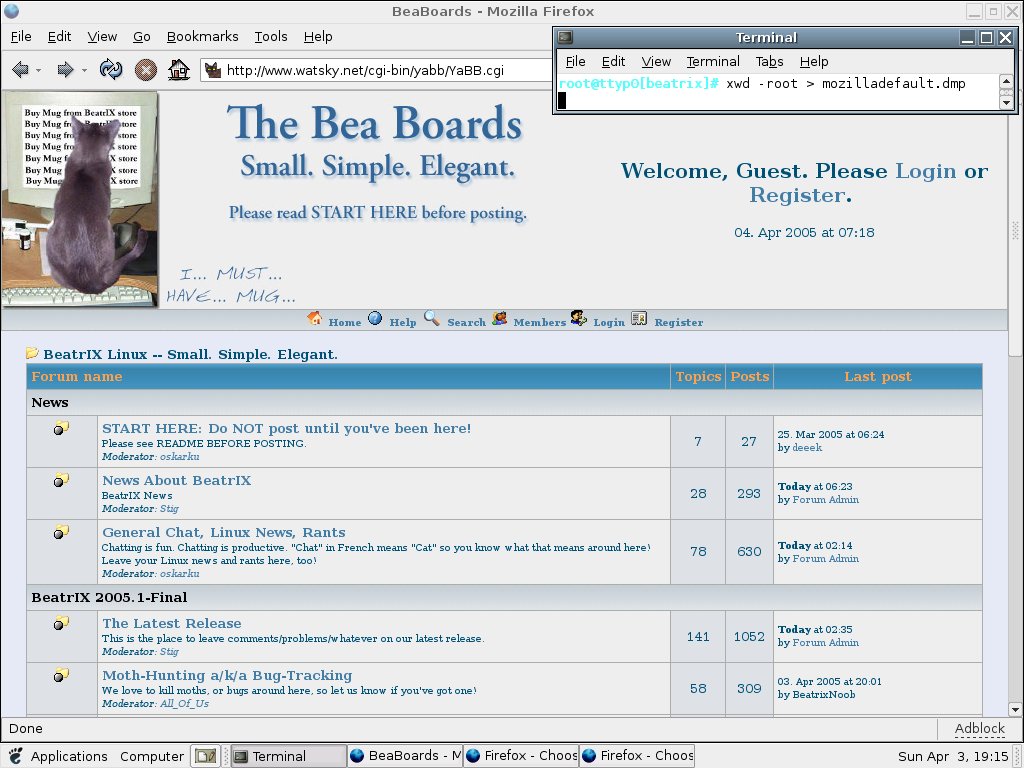Click the forum Search magnifier icon
1024x768 pixels.
(432, 318)
